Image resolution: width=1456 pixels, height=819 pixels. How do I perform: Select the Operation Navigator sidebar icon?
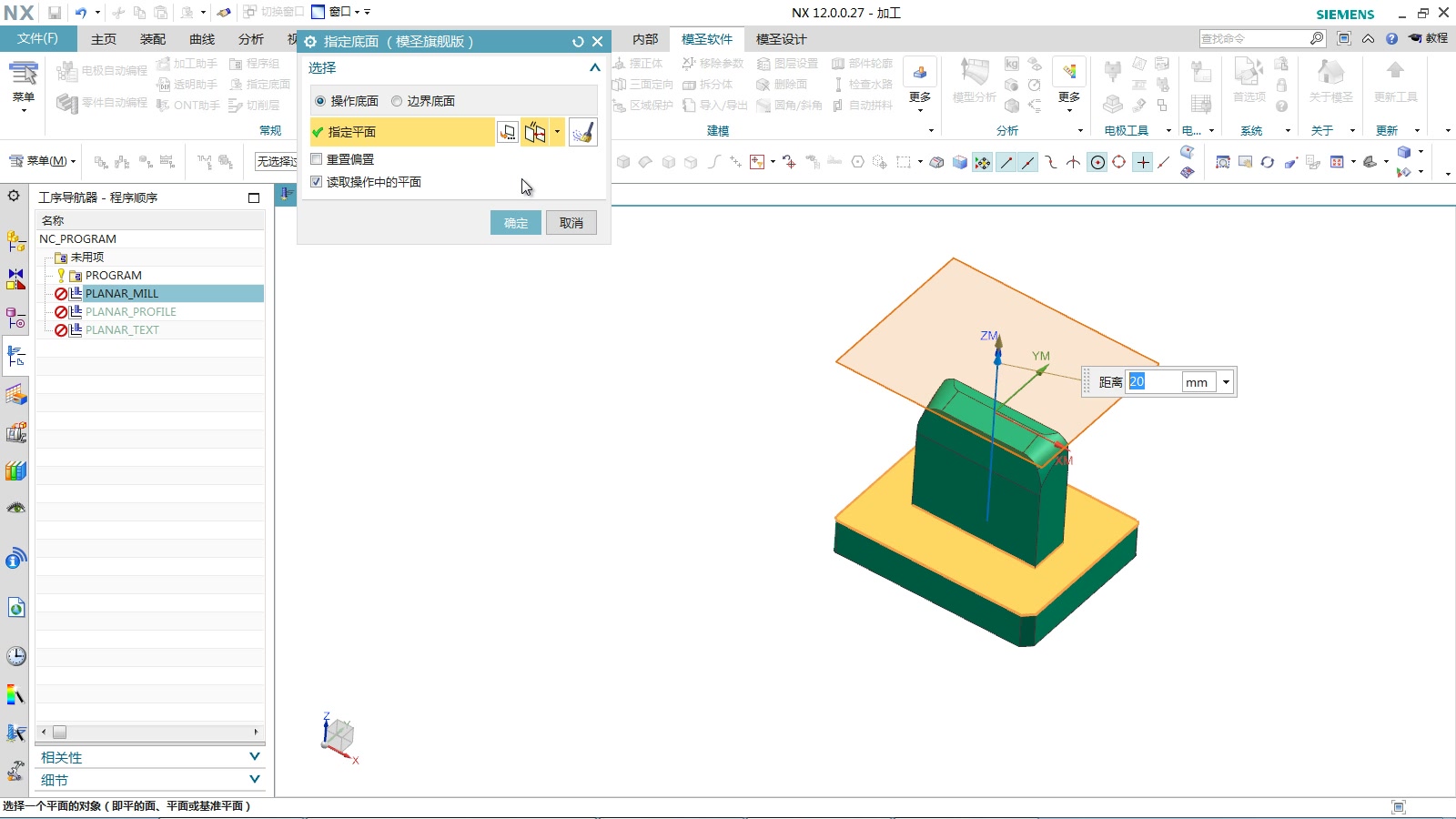[x=16, y=356]
